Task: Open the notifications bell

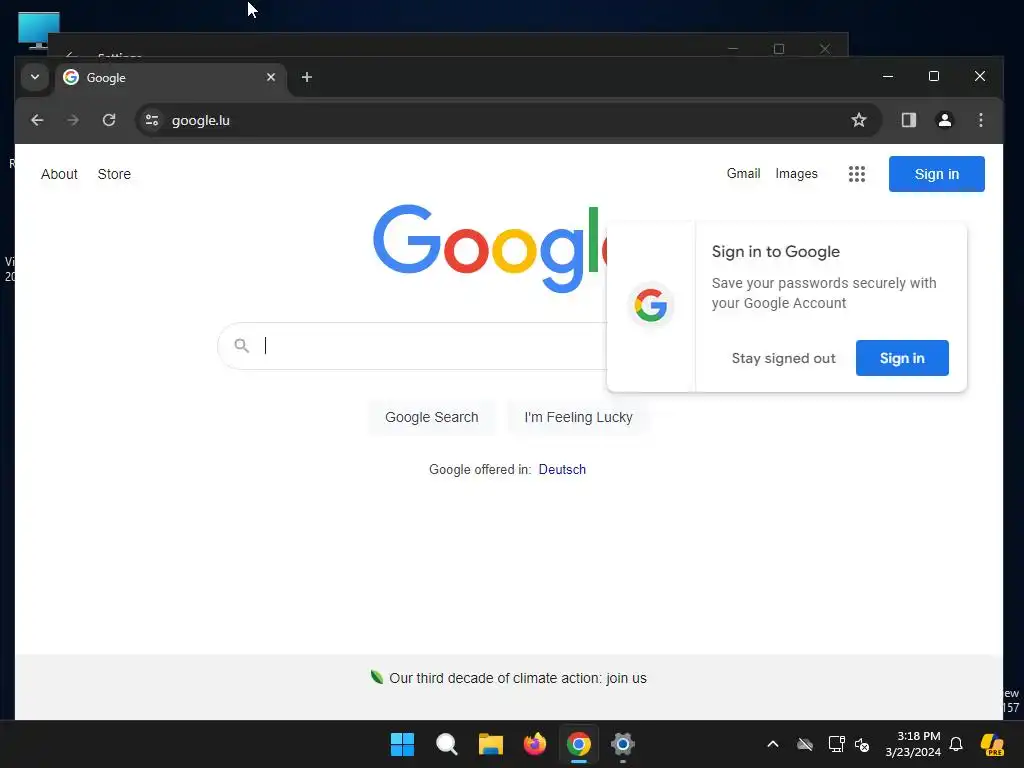Action: coord(956,744)
